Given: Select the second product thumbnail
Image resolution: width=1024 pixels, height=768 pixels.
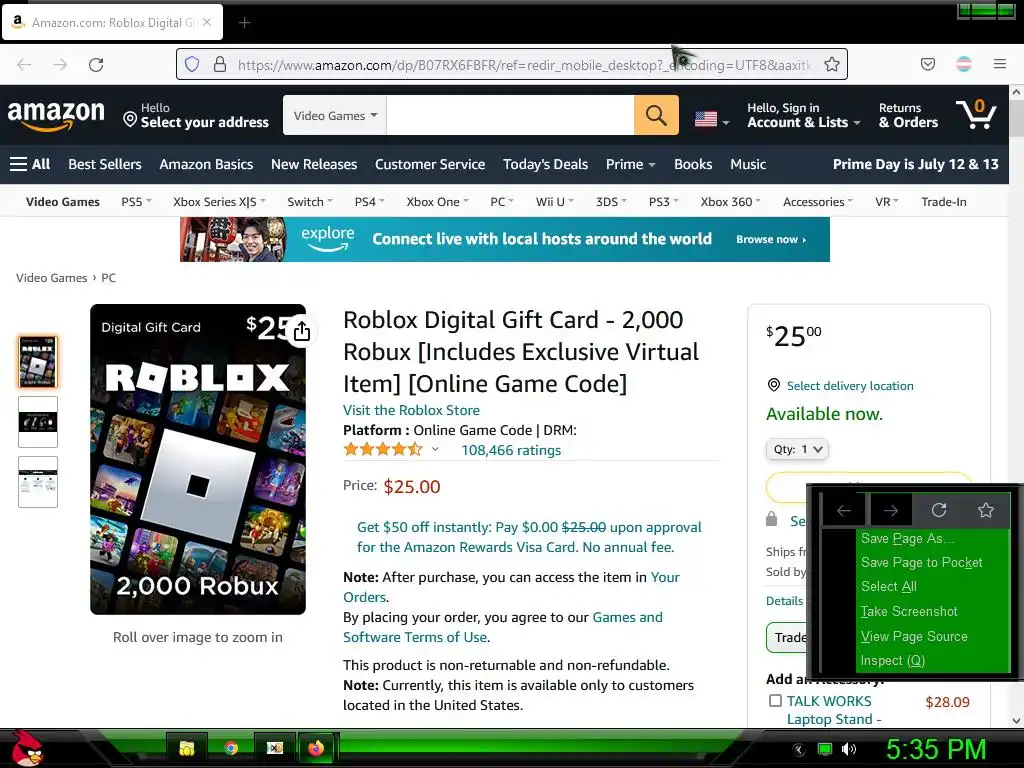Looking at the screenshot, I should coord(38,422).
